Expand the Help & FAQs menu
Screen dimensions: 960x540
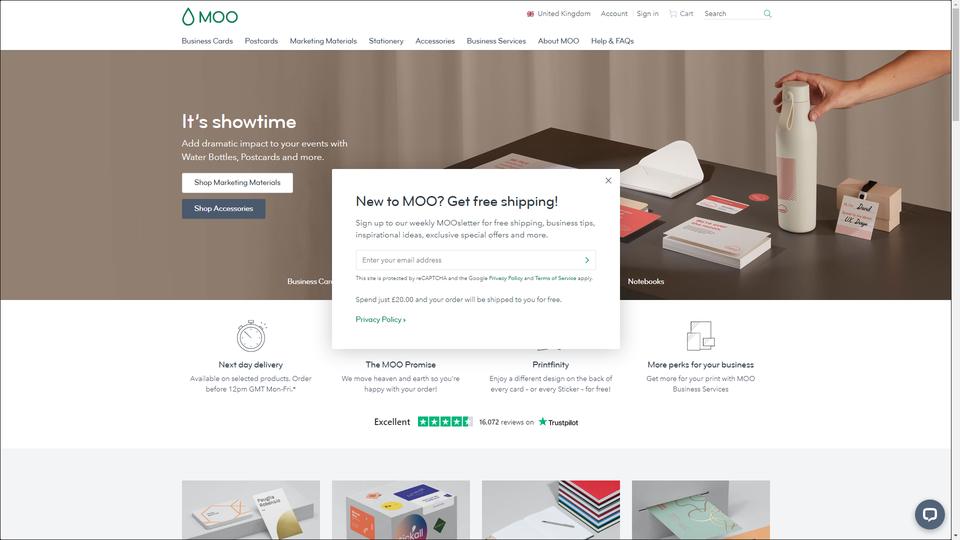click(x=612, y=41)
